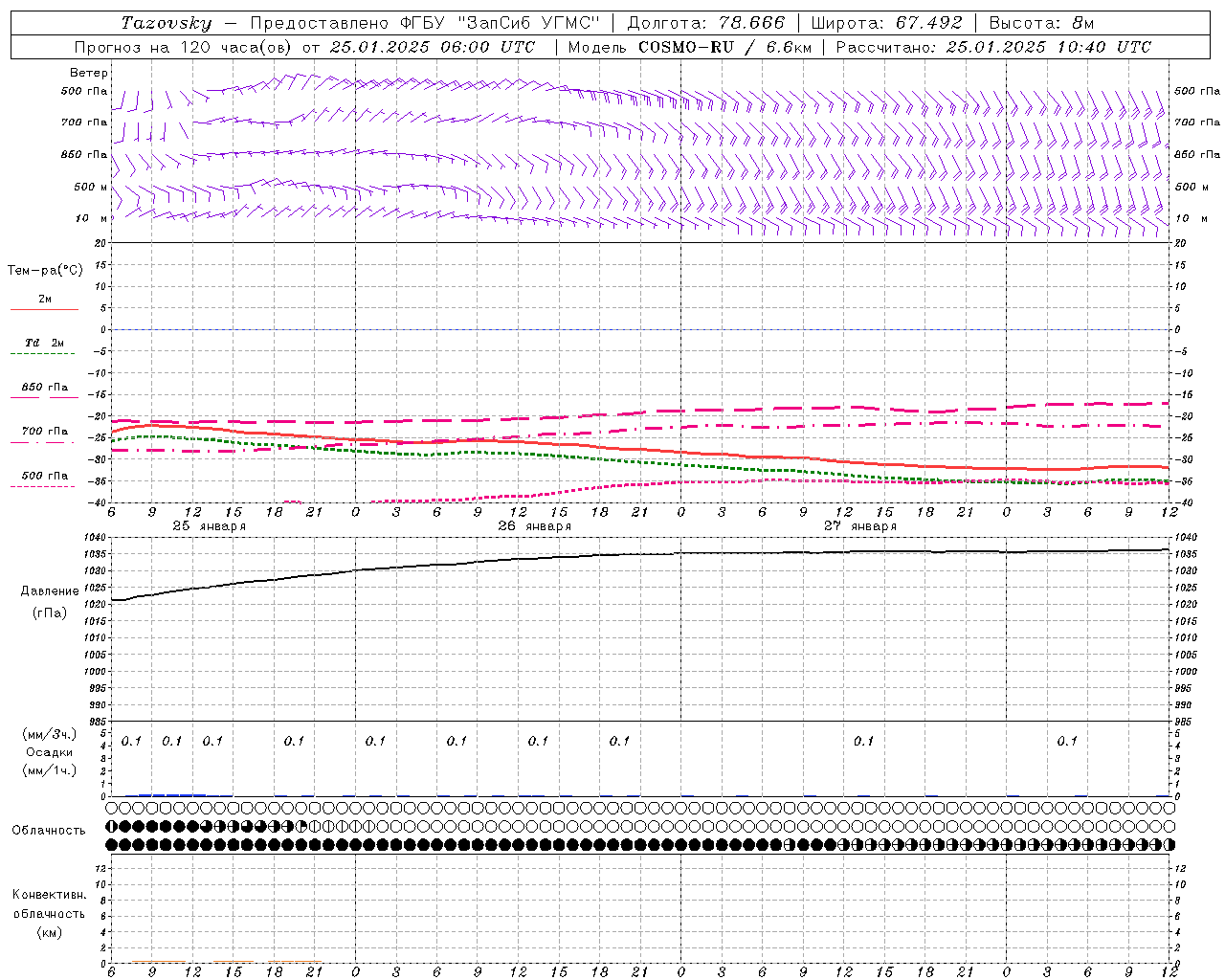Select the computed time 25.01.2025 10:40 UTC
The image size is (1225, 980).
pos(1048,47)
